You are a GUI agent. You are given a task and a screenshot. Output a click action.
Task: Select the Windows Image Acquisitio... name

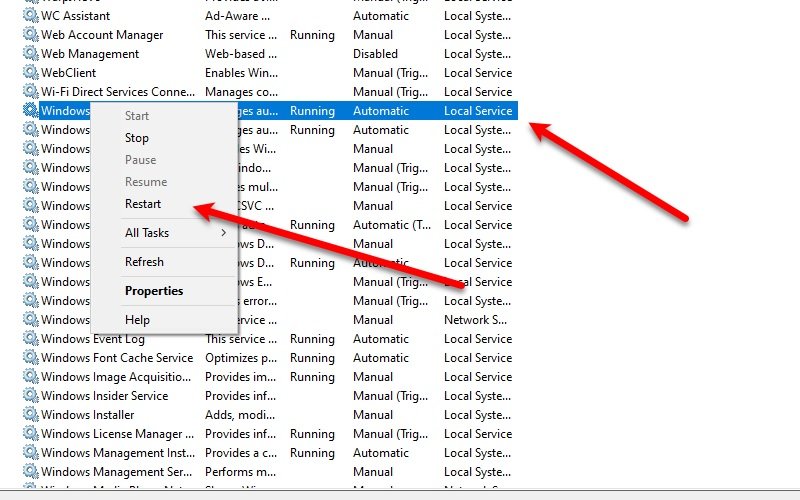pos(116,377)
